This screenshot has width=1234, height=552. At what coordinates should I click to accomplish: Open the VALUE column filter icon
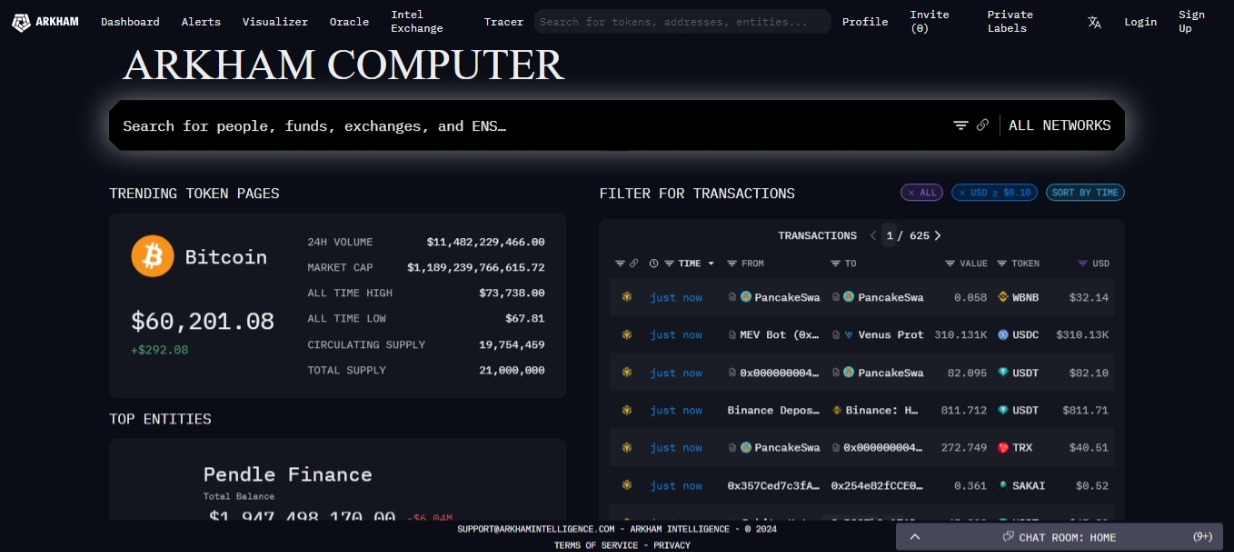[x=950, y=264]
